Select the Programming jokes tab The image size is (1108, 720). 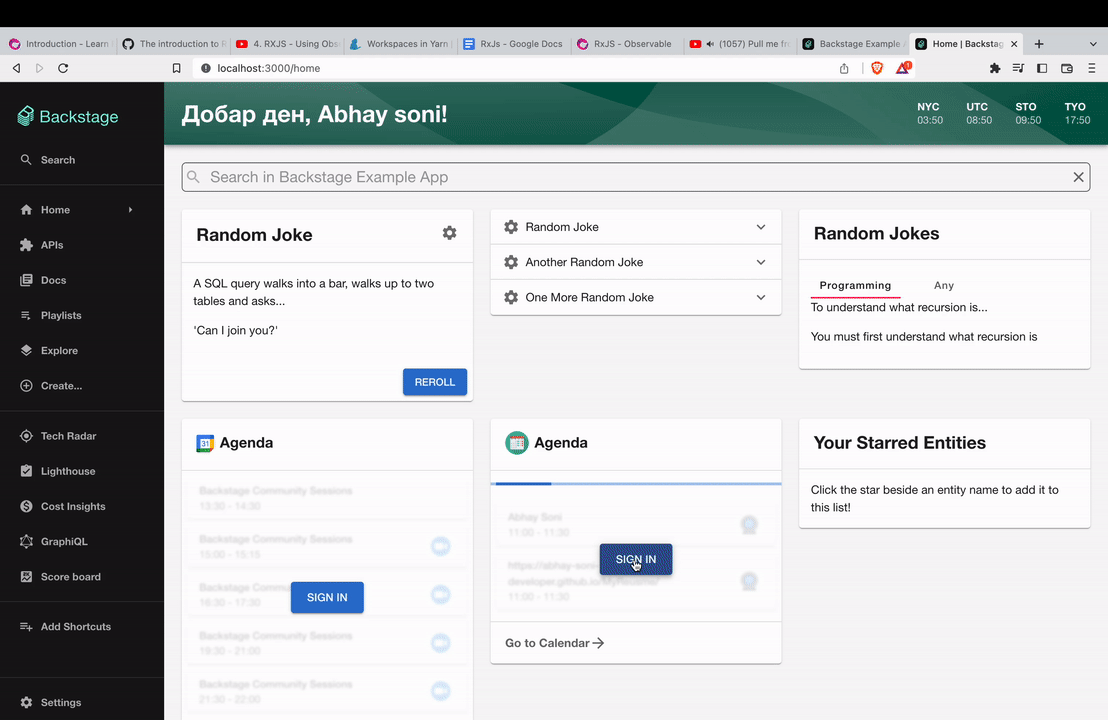tap(855, 285)
